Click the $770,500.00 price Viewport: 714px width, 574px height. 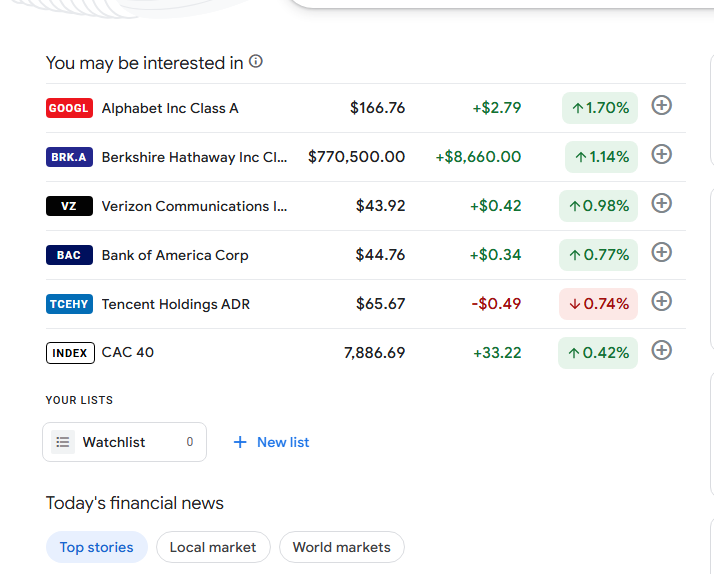357,157
